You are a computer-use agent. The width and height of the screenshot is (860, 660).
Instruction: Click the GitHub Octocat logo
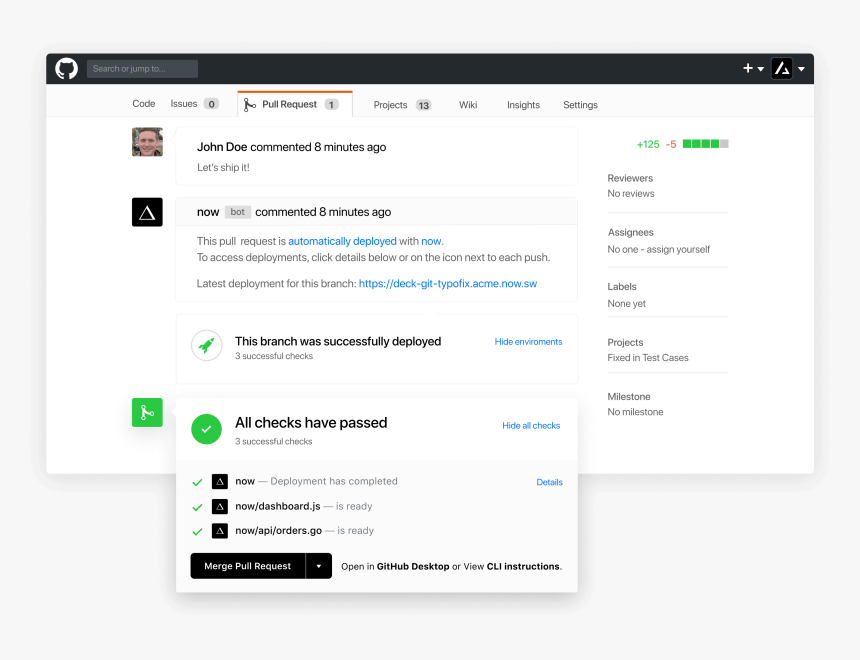(x=67, y=68)
